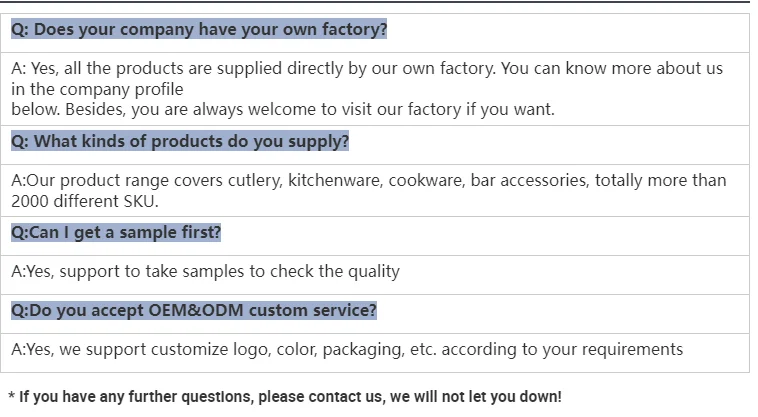
Task: Click the phrase "bar accessories" in product answer
Action: click(x=565, y=181)
